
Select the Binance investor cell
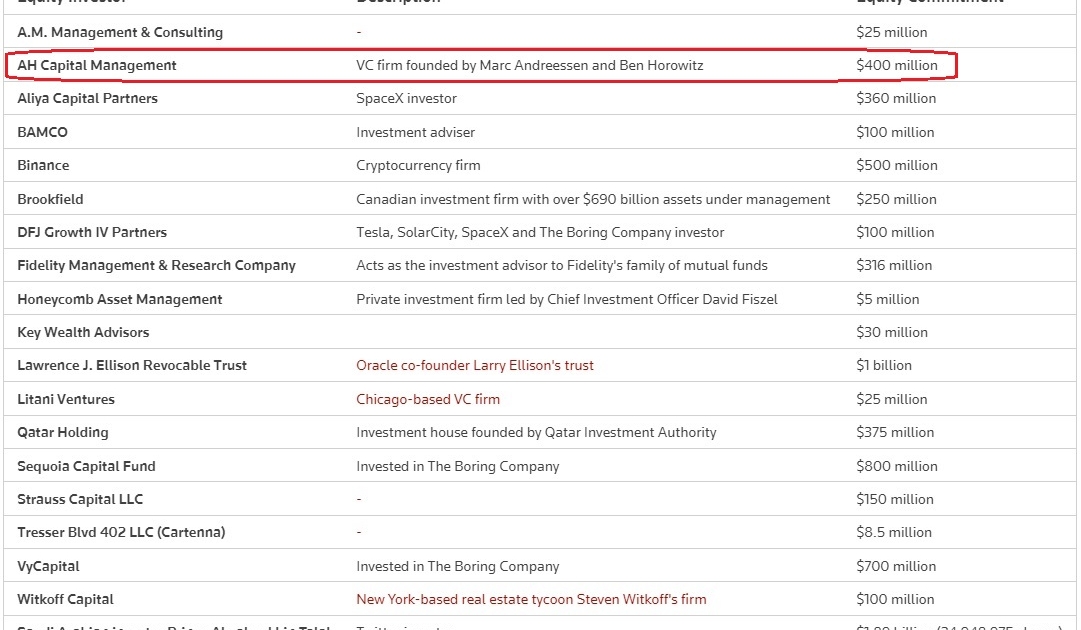(43, 165)
